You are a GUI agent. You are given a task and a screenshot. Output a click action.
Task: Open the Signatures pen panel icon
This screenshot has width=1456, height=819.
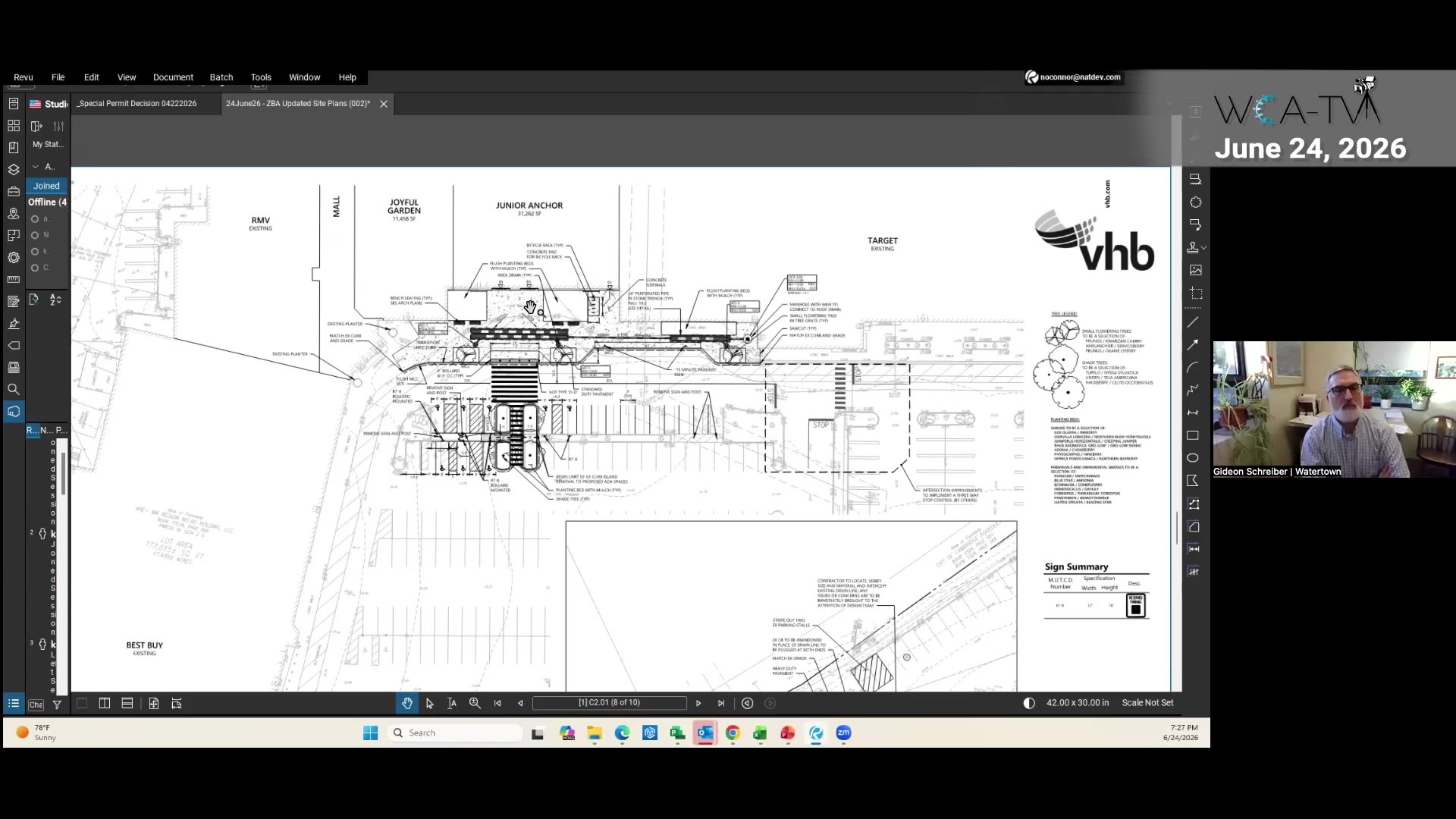[x=14, y=323]
